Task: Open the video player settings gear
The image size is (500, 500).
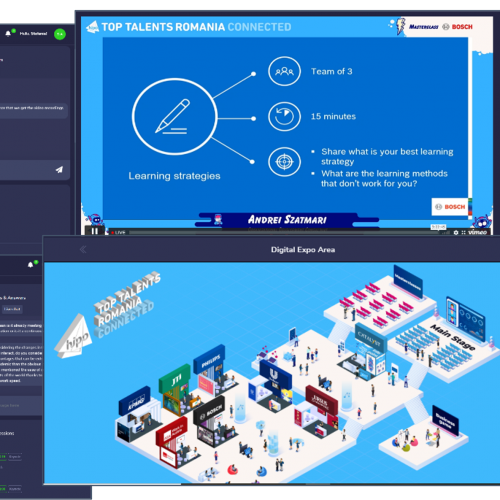Action: pos(456,232)
